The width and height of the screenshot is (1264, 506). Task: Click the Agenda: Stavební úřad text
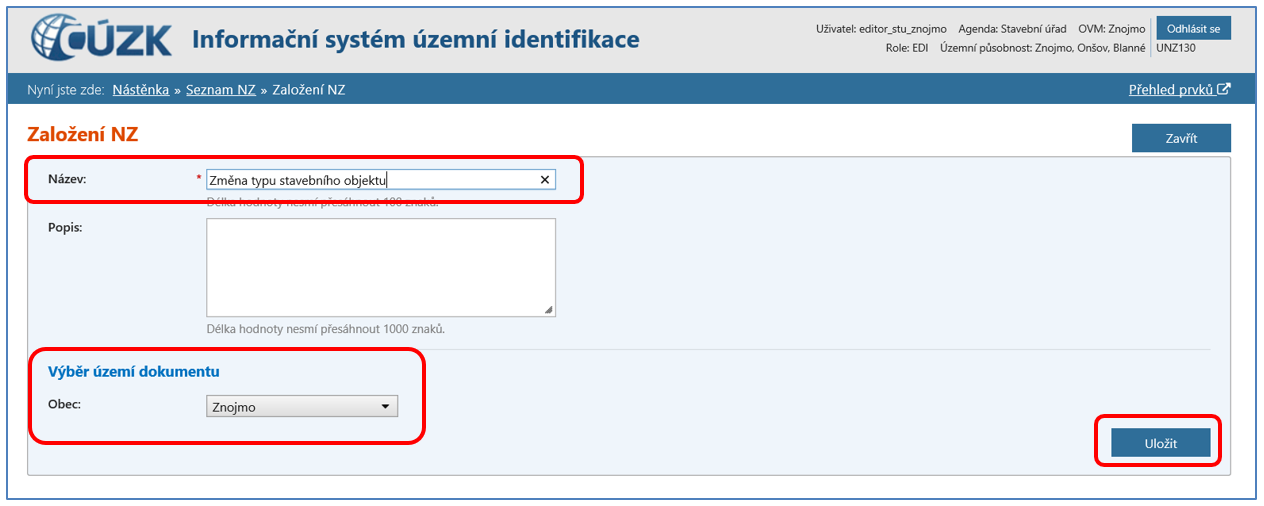click(x=1012, y=29)
